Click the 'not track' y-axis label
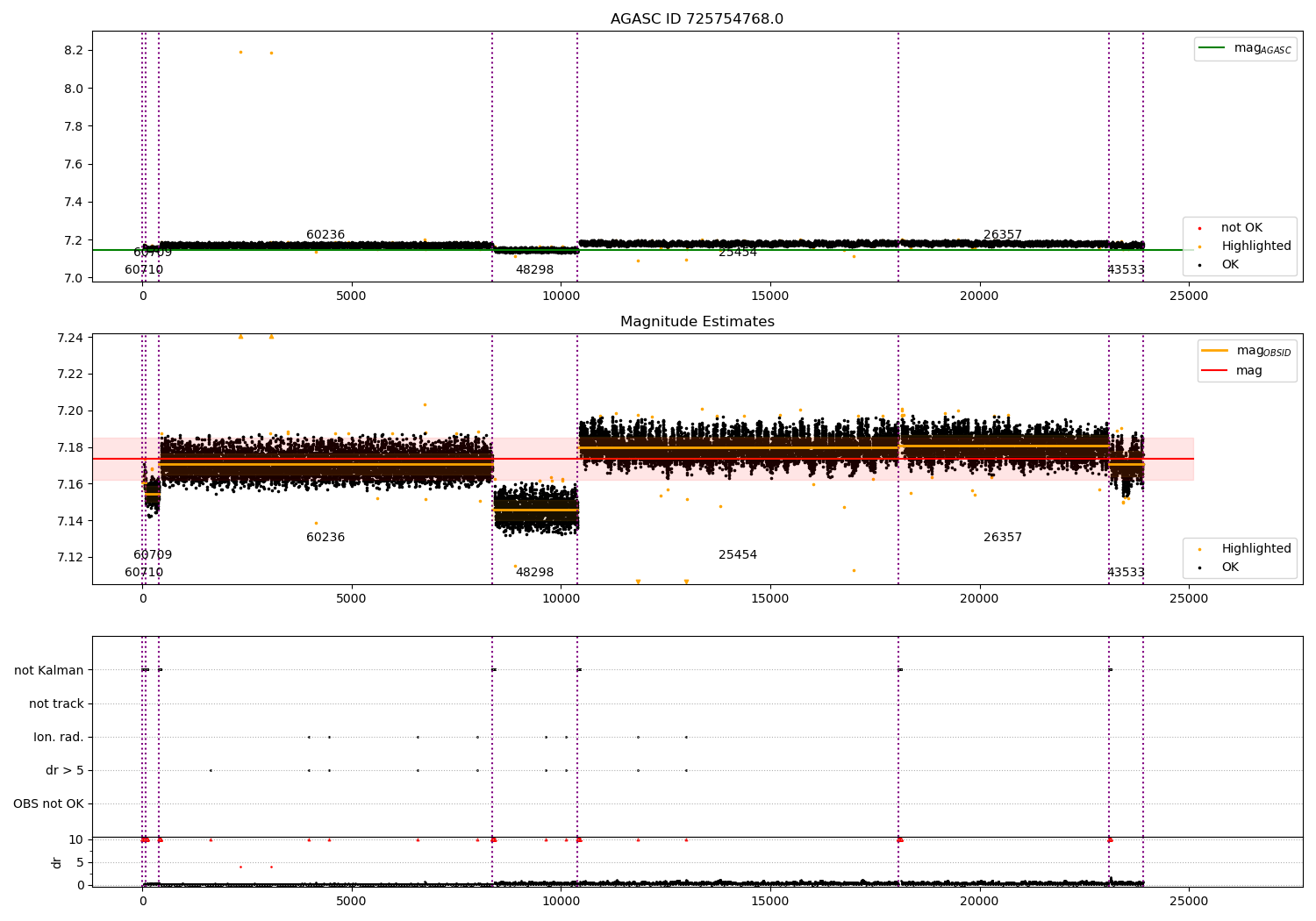 pyautogui.click(x=56, y=703)
